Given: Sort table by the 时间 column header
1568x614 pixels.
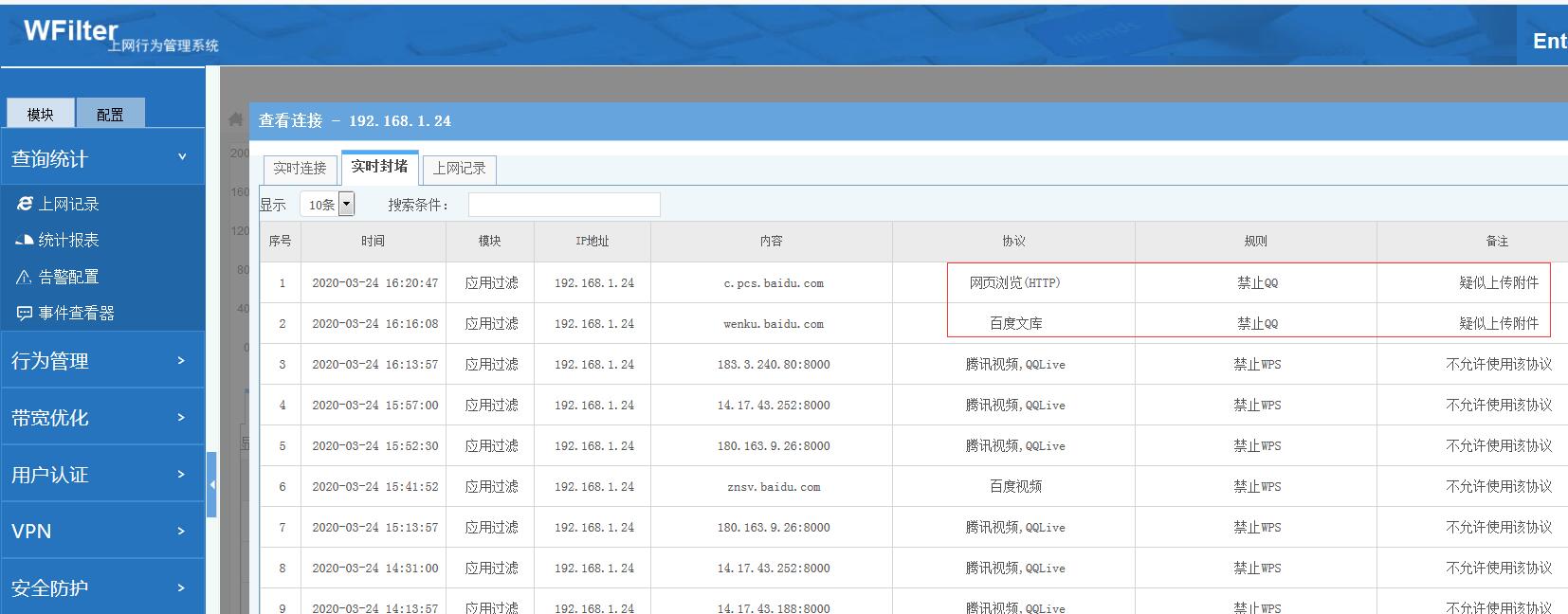Looking at the screenshot, I should point(373,242).
